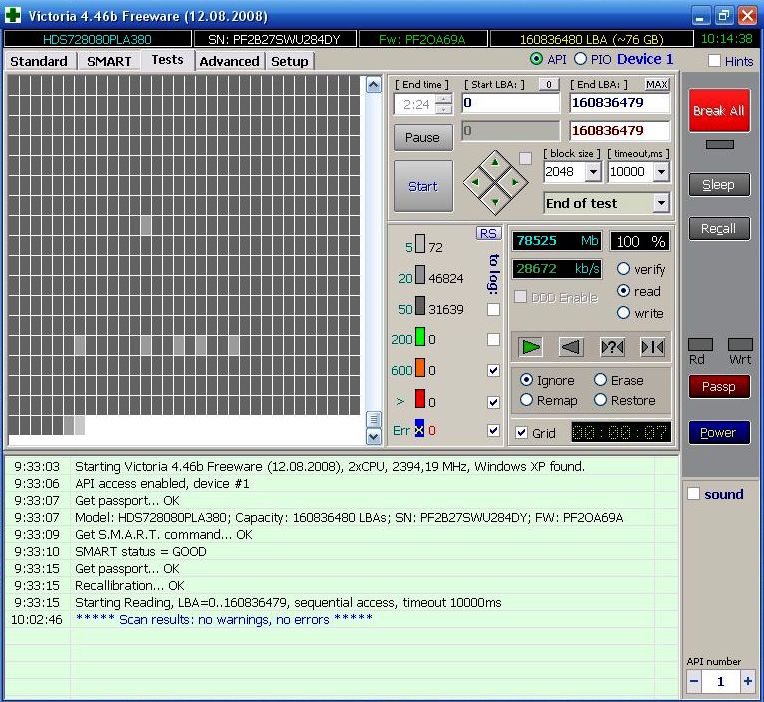764x702 pixels.
Task: Click the reverse play arrow button
Action: tap(571, 347)
